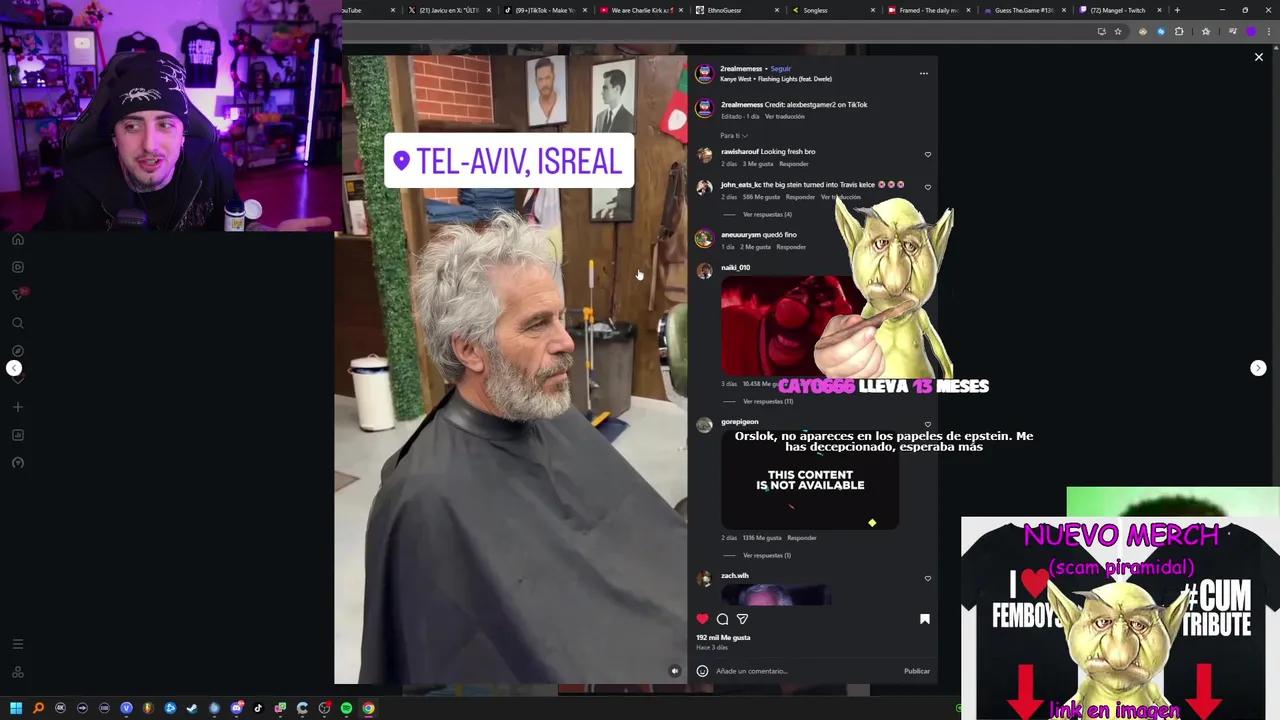Reply to aneuuurysm's comment via Responder
Image resolution: width=1280 pixels, height=720 pixels.
791,247
